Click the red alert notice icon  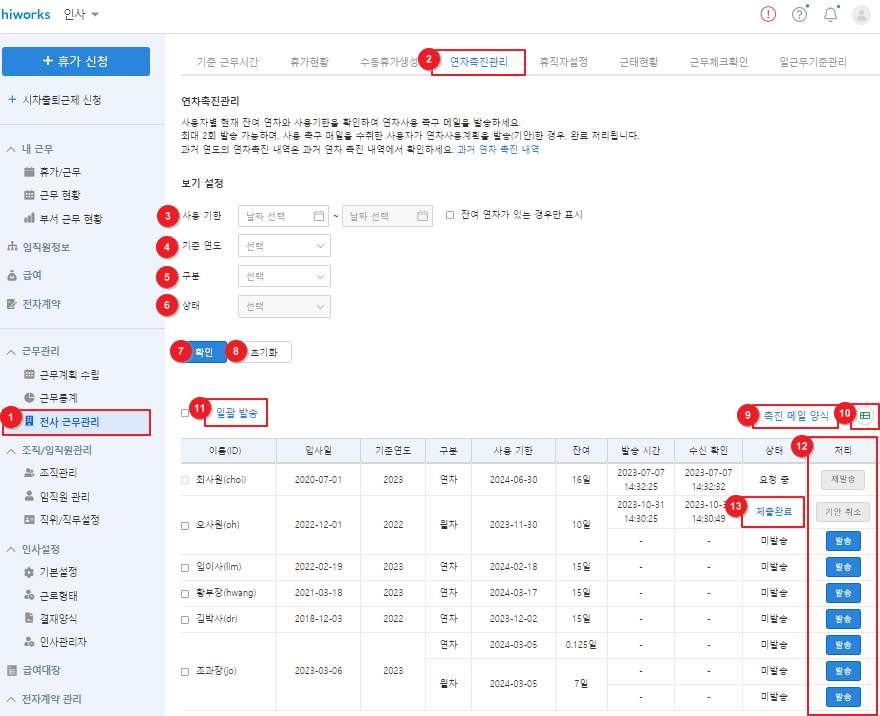pos(768,14)
